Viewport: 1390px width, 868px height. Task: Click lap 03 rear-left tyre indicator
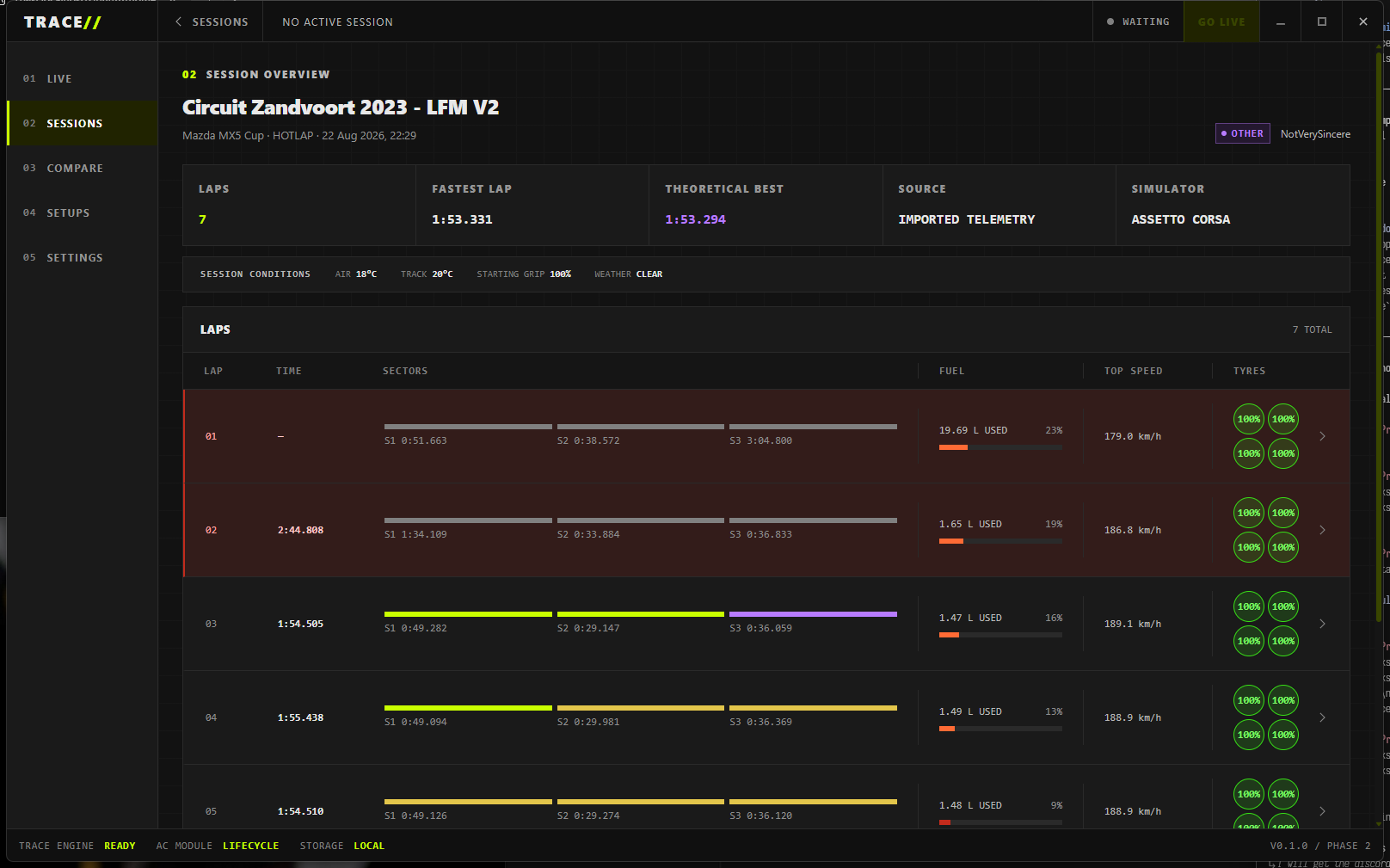coord(1249,641)
